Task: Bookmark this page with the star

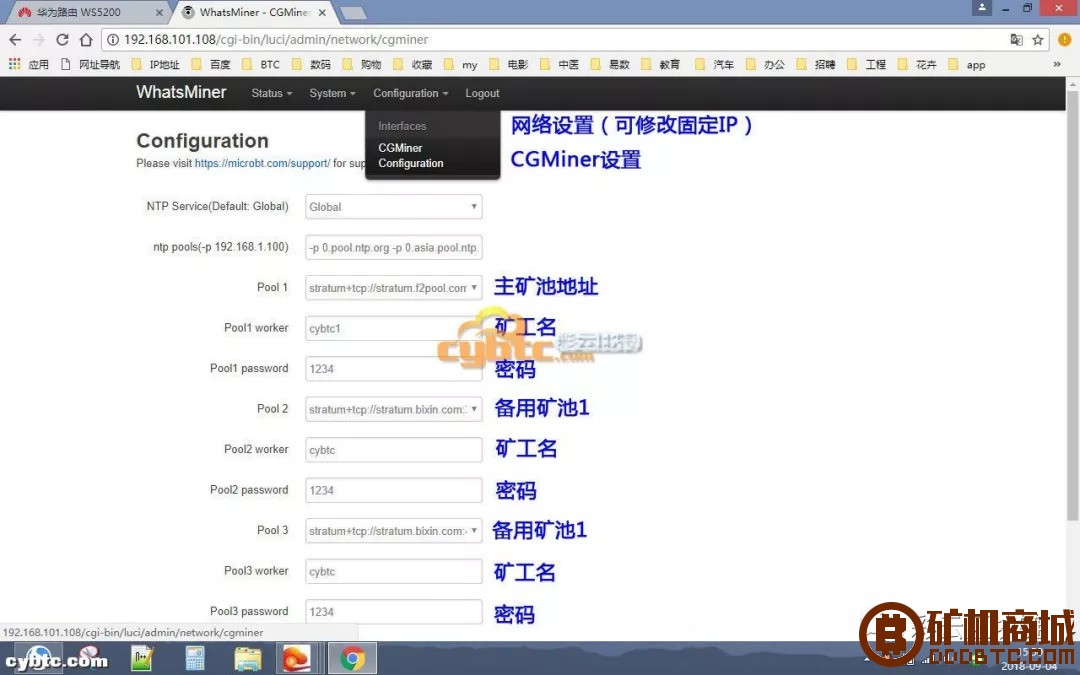Action: coord(1038,40)
